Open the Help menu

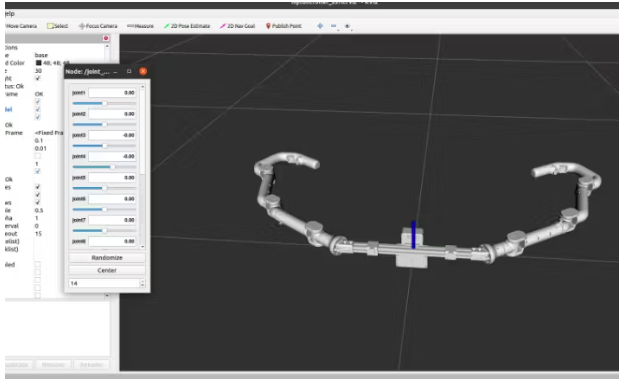click(10, 14)
